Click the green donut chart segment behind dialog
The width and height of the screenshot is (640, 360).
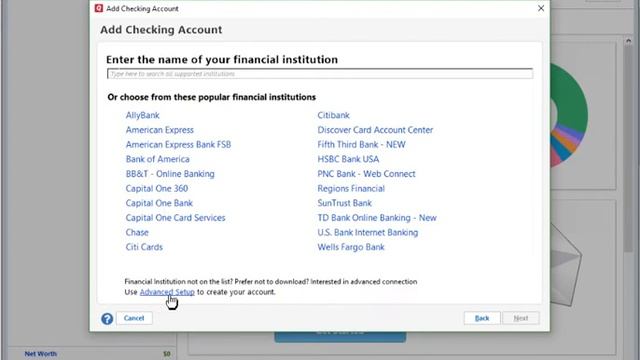pyautogui.click(x=571, y=98)
